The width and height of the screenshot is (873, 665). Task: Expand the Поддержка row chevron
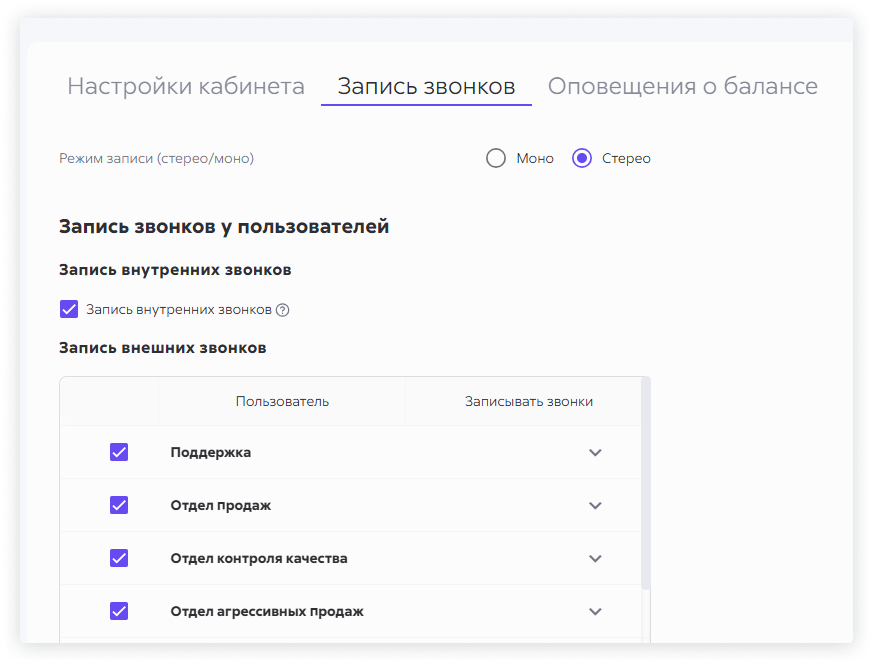[x=595, y=452]
